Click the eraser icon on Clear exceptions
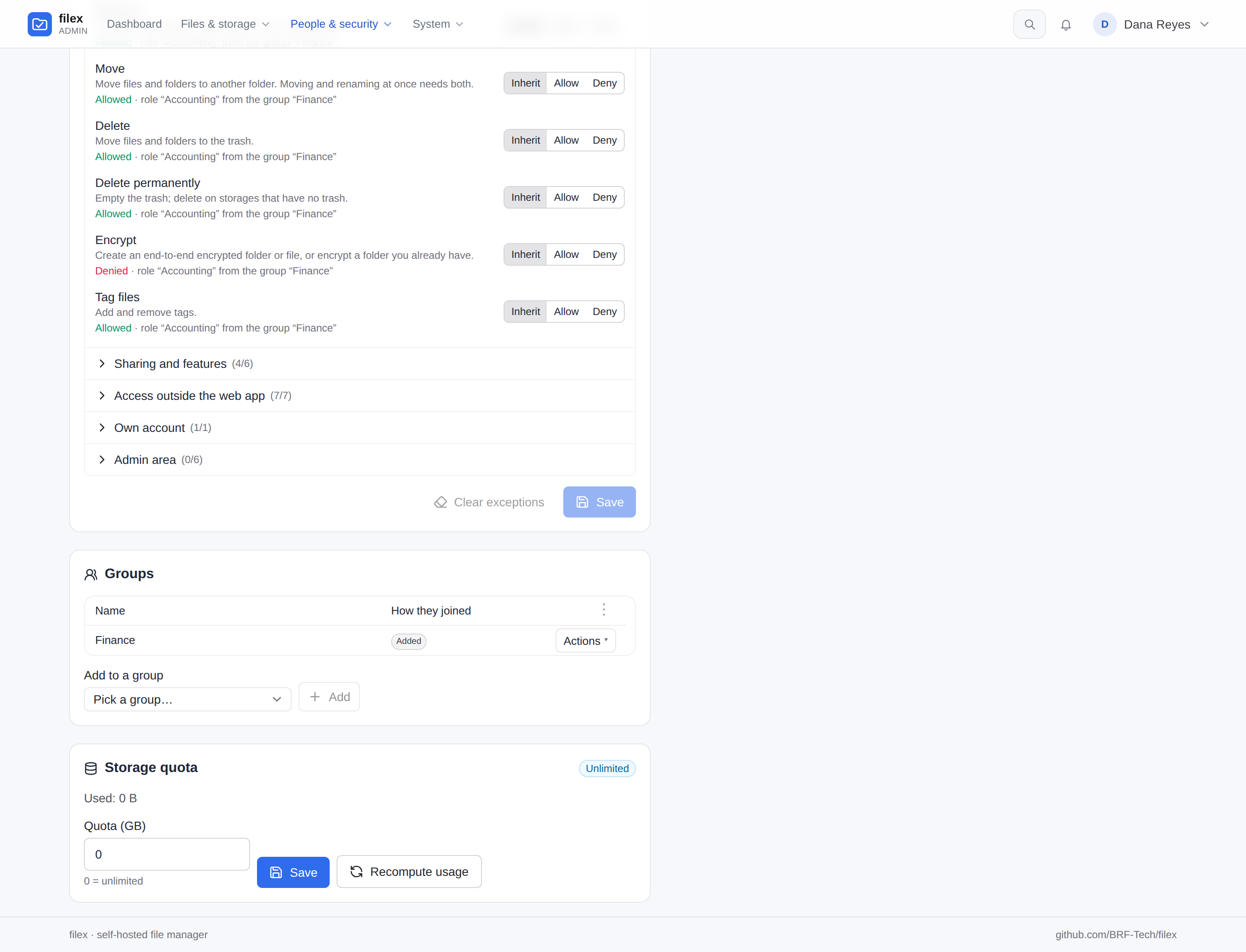Screen dimensions: 1246x952 [440, 502]
